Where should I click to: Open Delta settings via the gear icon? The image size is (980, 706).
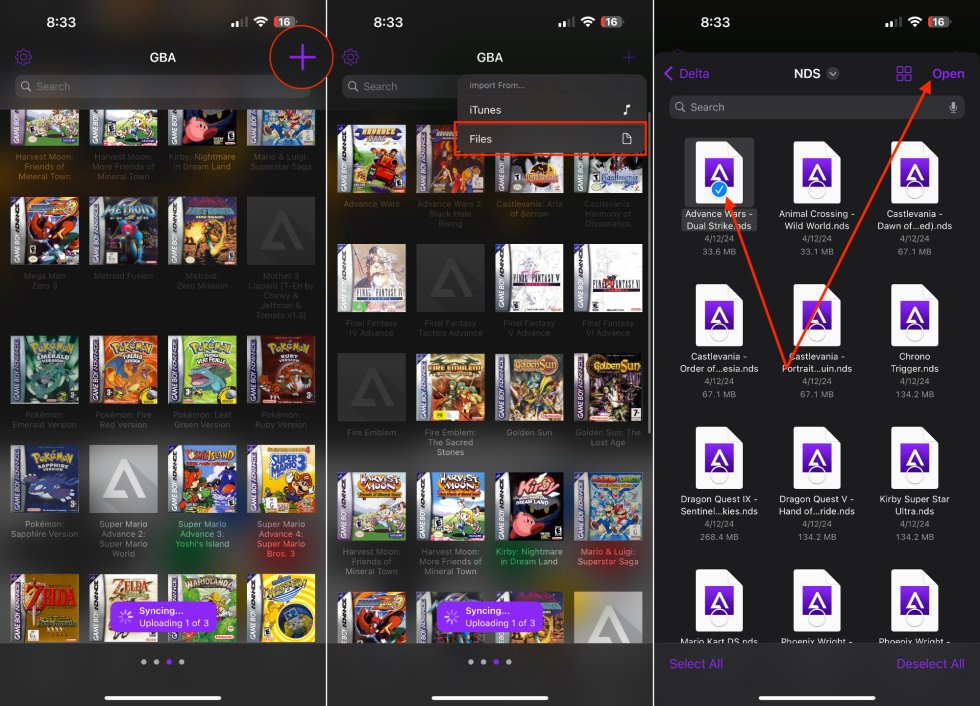pyautogui.click(x=23, y=57)
